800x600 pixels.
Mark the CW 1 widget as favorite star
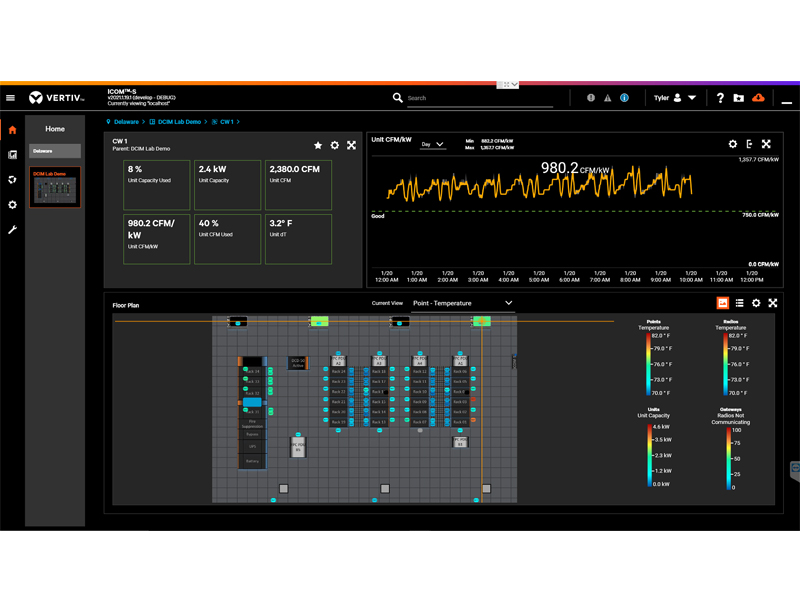318,145
